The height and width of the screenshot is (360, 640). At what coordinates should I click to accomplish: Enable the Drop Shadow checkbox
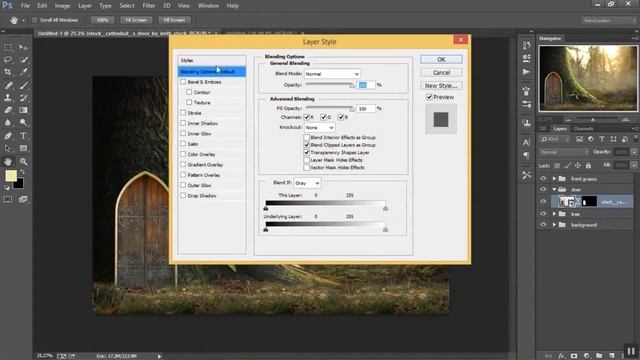pyautogui.click(x=183, y=196)
